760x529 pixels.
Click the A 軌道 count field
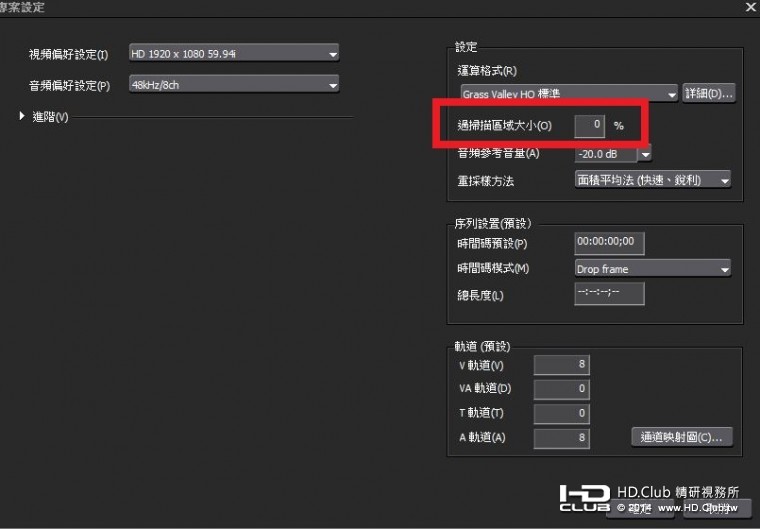(x=561, y=438)
